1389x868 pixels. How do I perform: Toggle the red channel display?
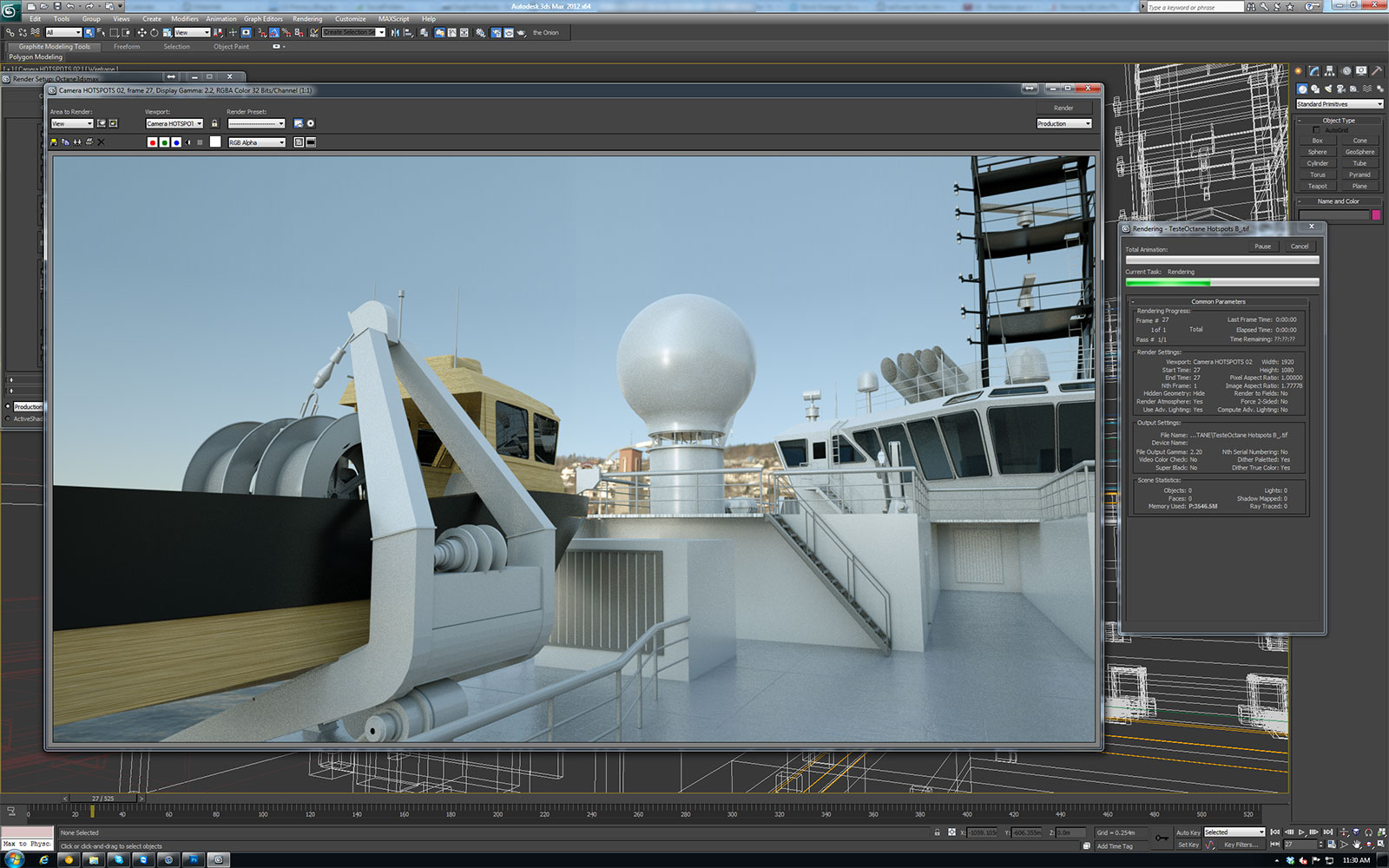coord(153,142)
